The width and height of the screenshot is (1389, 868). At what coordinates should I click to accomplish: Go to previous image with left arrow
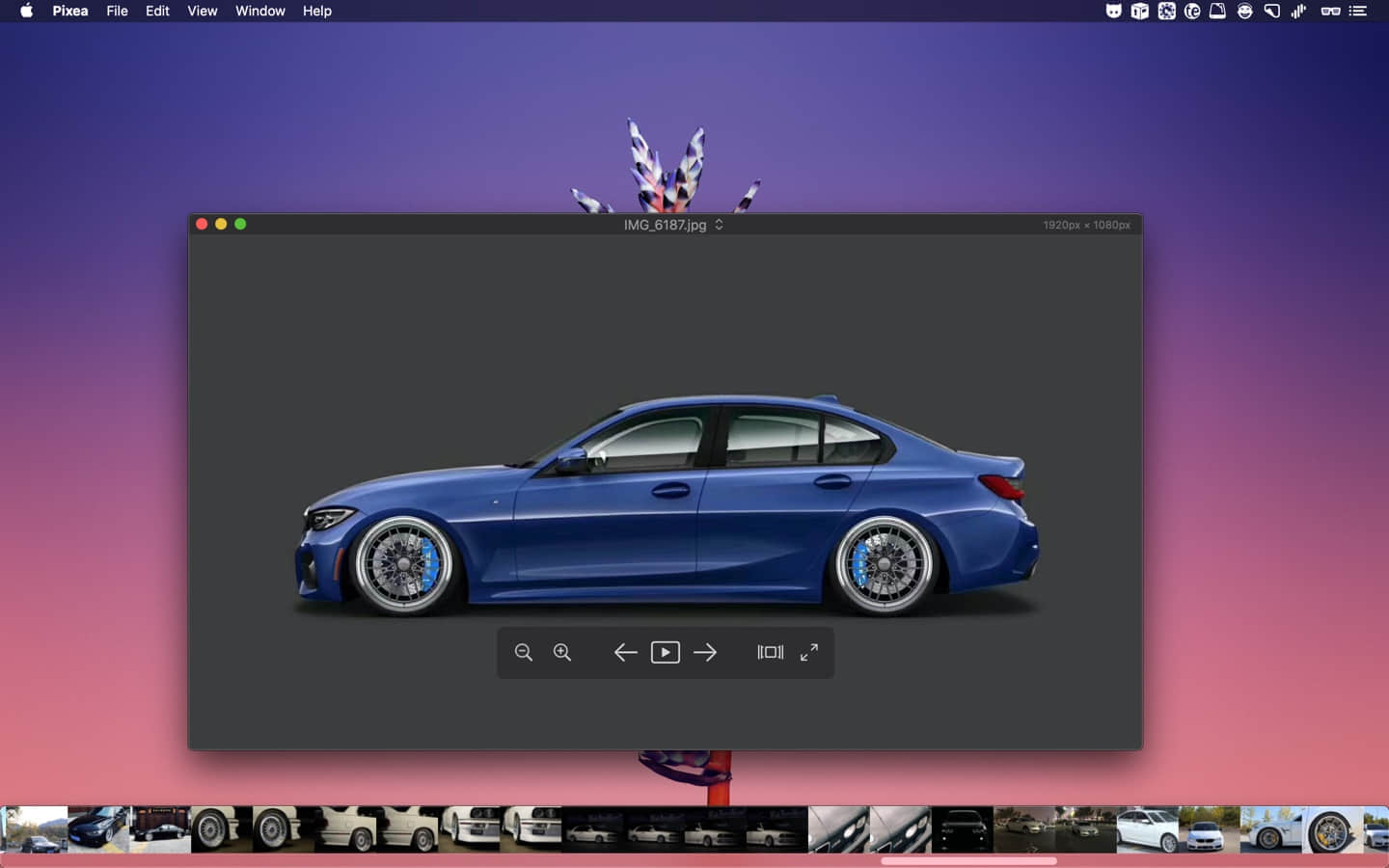point(625,653)
